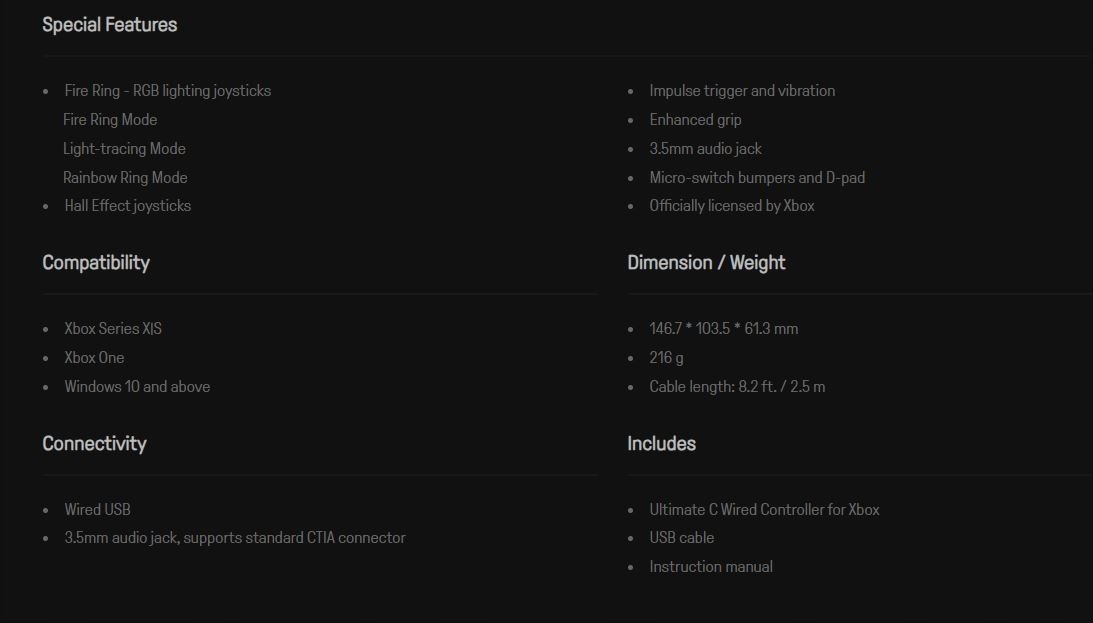1093x623 pixels.
Task: Select Xbox Series X|S in Compatibility
Action: (113, 329)
